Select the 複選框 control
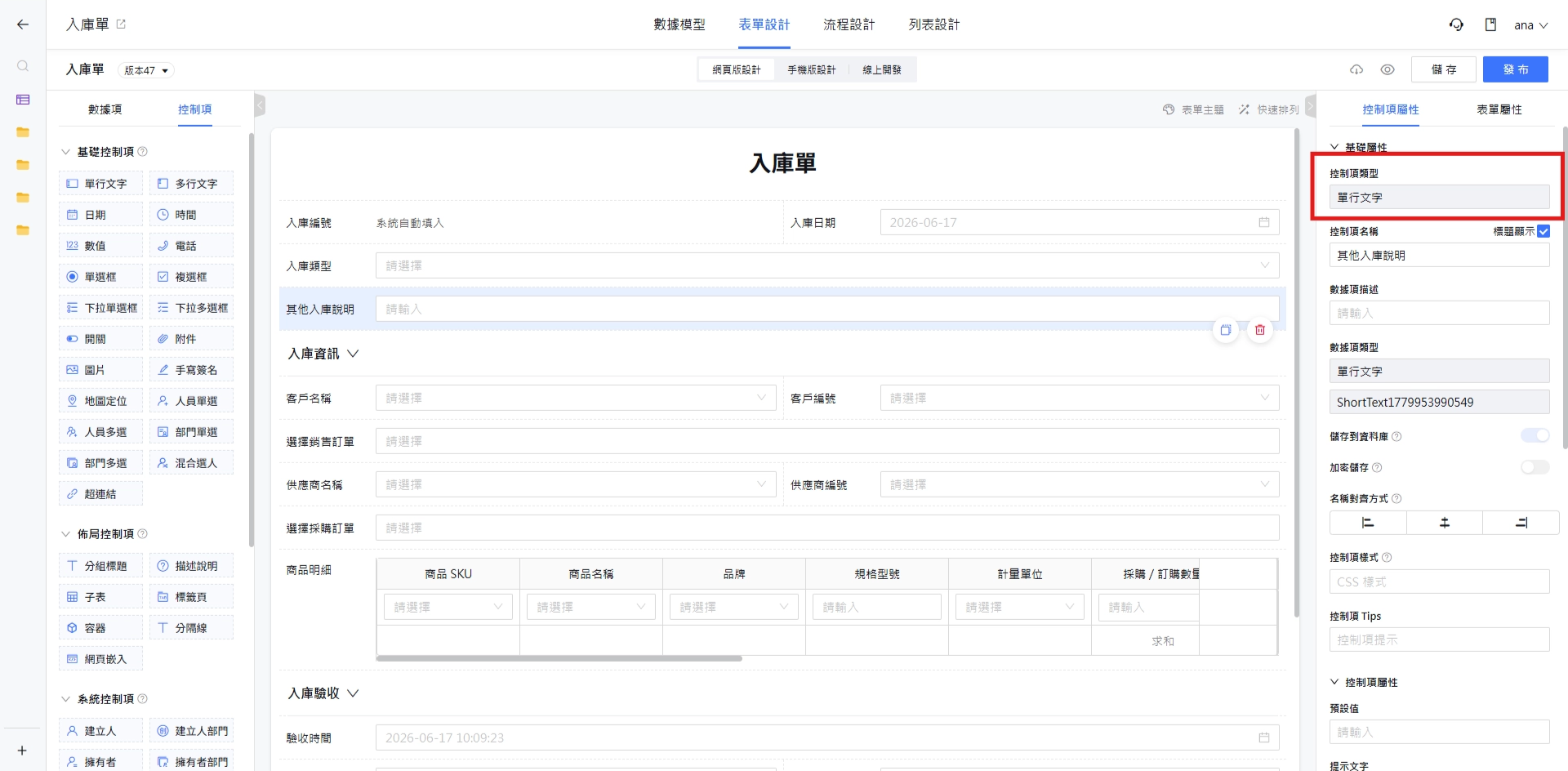Viewport: 1568px width, 771px height. tap(192, 277)
